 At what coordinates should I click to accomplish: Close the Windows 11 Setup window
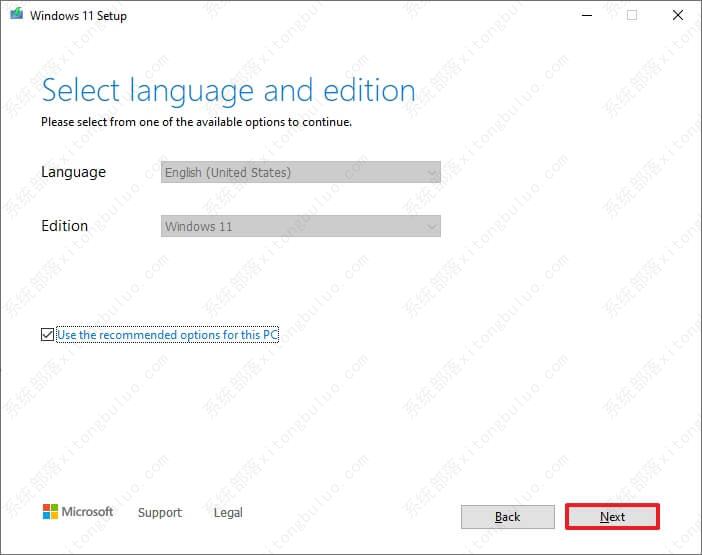click(678, 15)
